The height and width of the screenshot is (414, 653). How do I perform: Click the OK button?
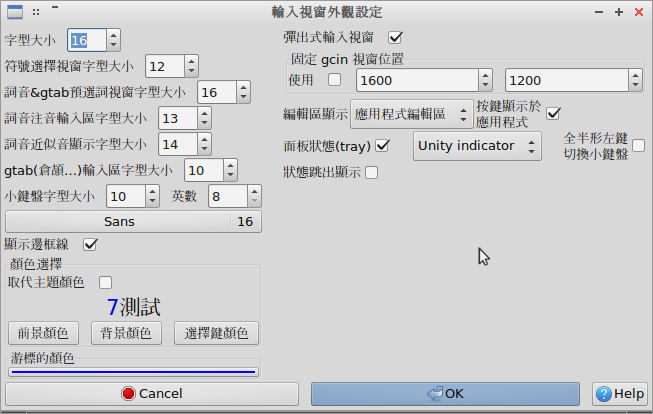pos(445,394)
